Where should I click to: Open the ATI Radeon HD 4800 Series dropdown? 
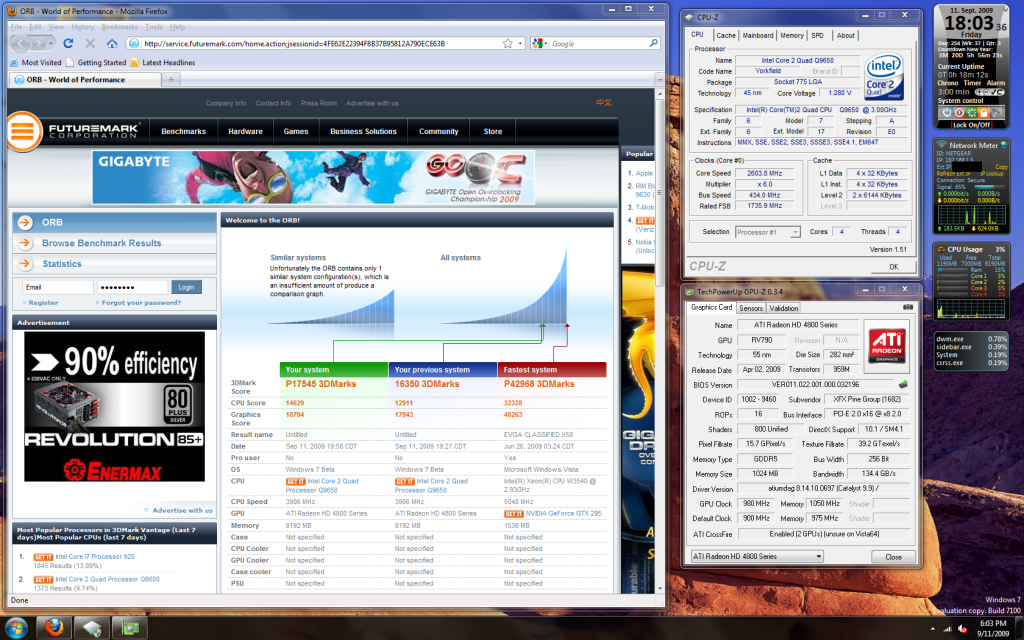coord(757,556)
